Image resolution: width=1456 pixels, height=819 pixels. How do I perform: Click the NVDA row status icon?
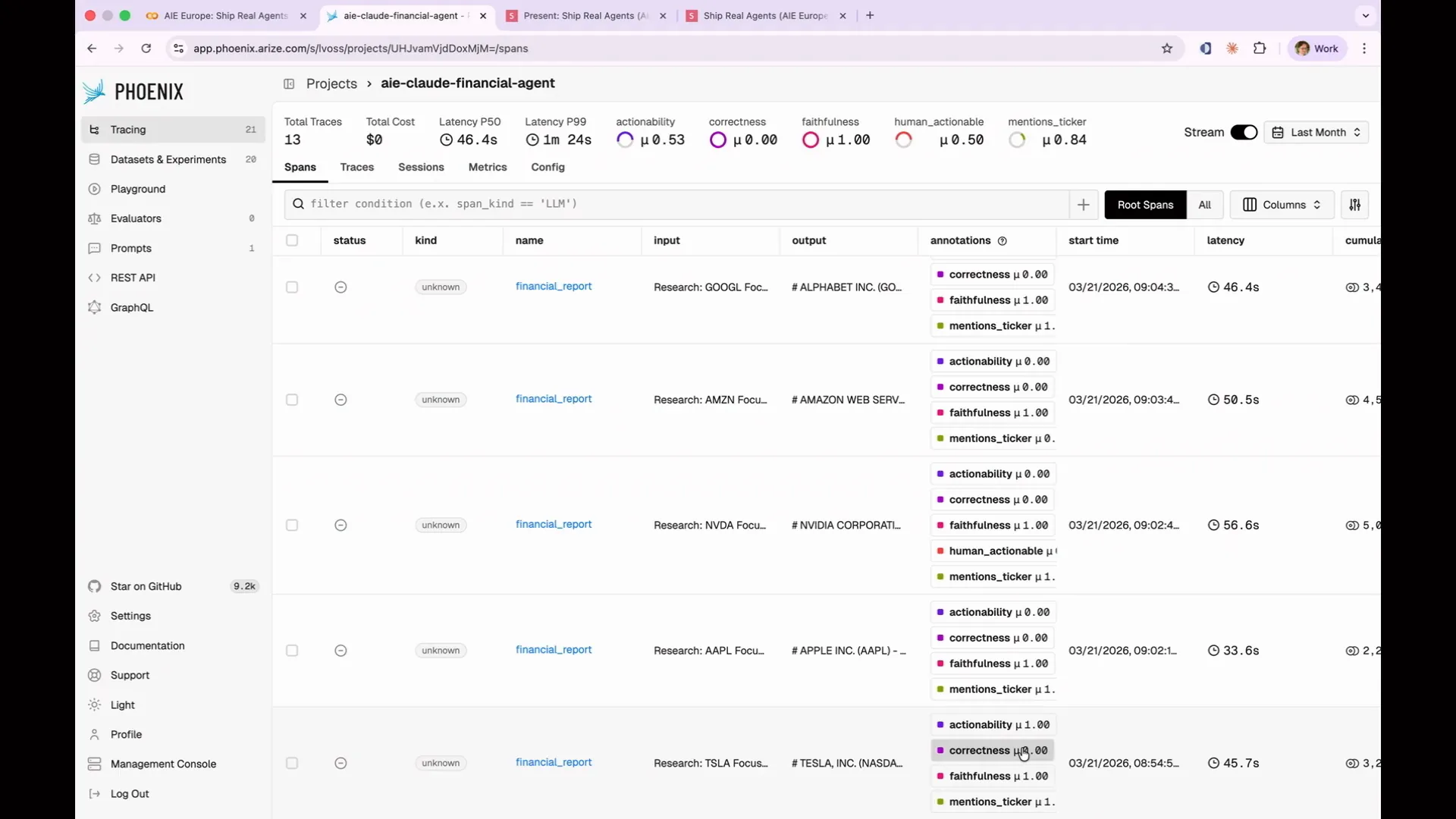pyautogui.click(x=340, y=526)
